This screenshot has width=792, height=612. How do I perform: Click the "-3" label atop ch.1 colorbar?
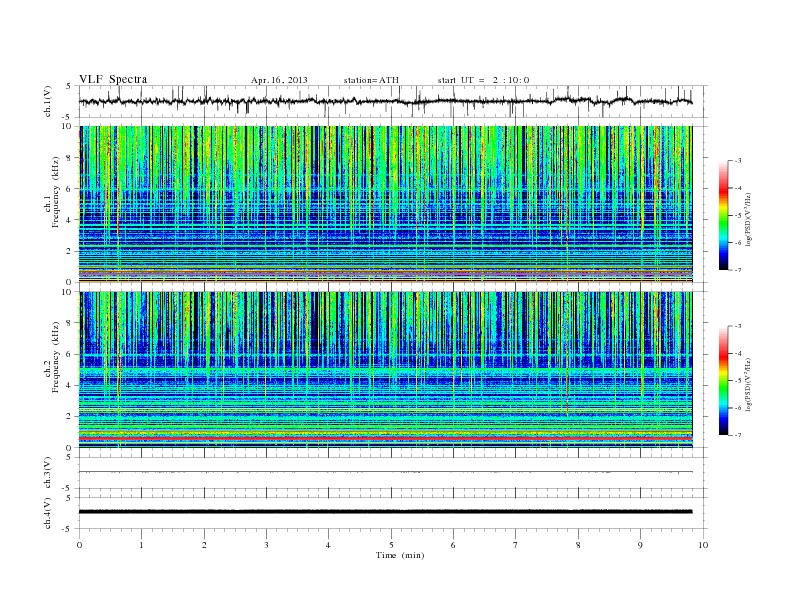(737, 161)
